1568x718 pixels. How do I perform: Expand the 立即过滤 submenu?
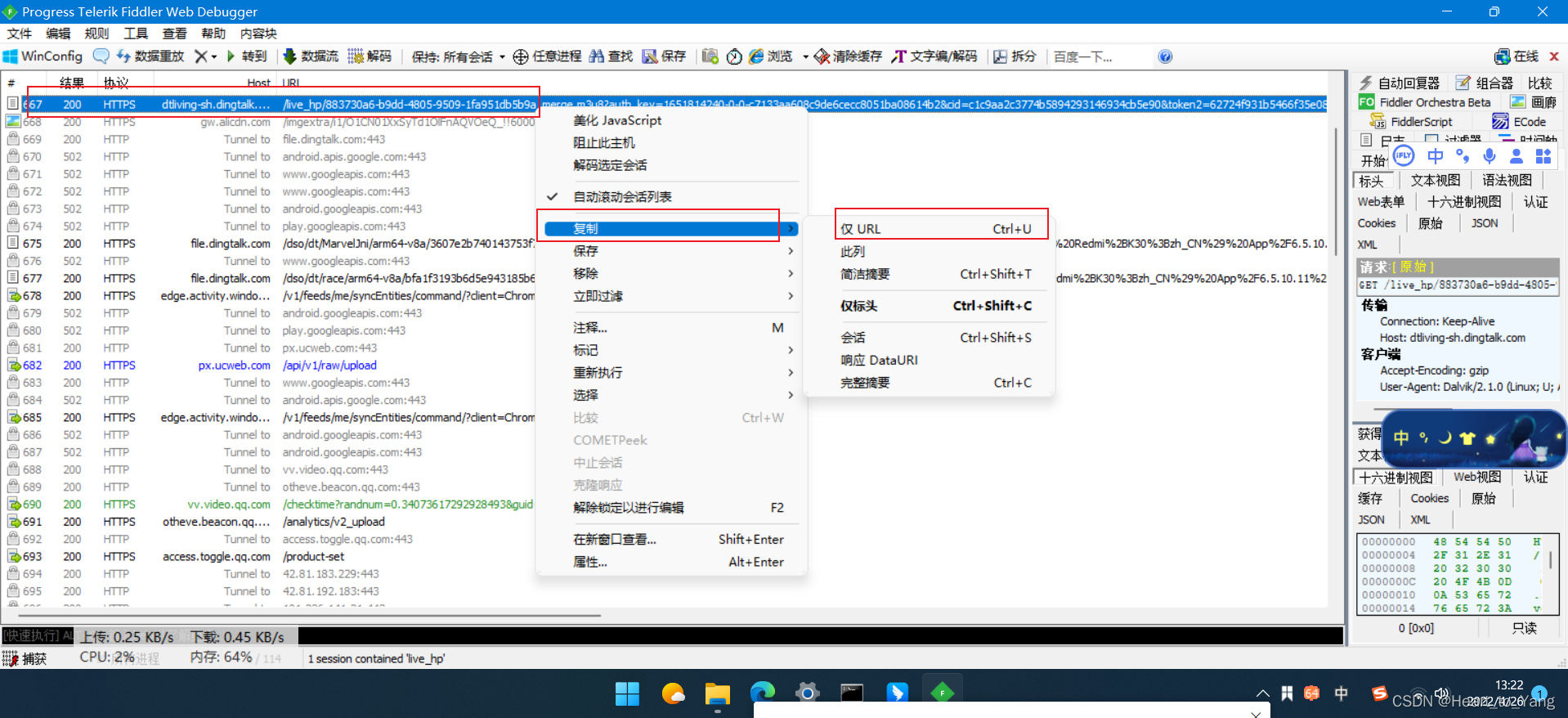point(670,296)
